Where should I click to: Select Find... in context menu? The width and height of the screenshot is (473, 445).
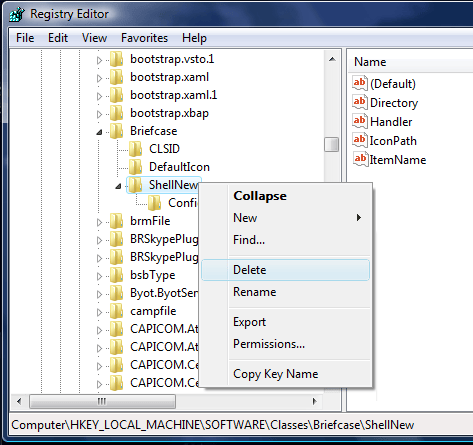[286, 240]
